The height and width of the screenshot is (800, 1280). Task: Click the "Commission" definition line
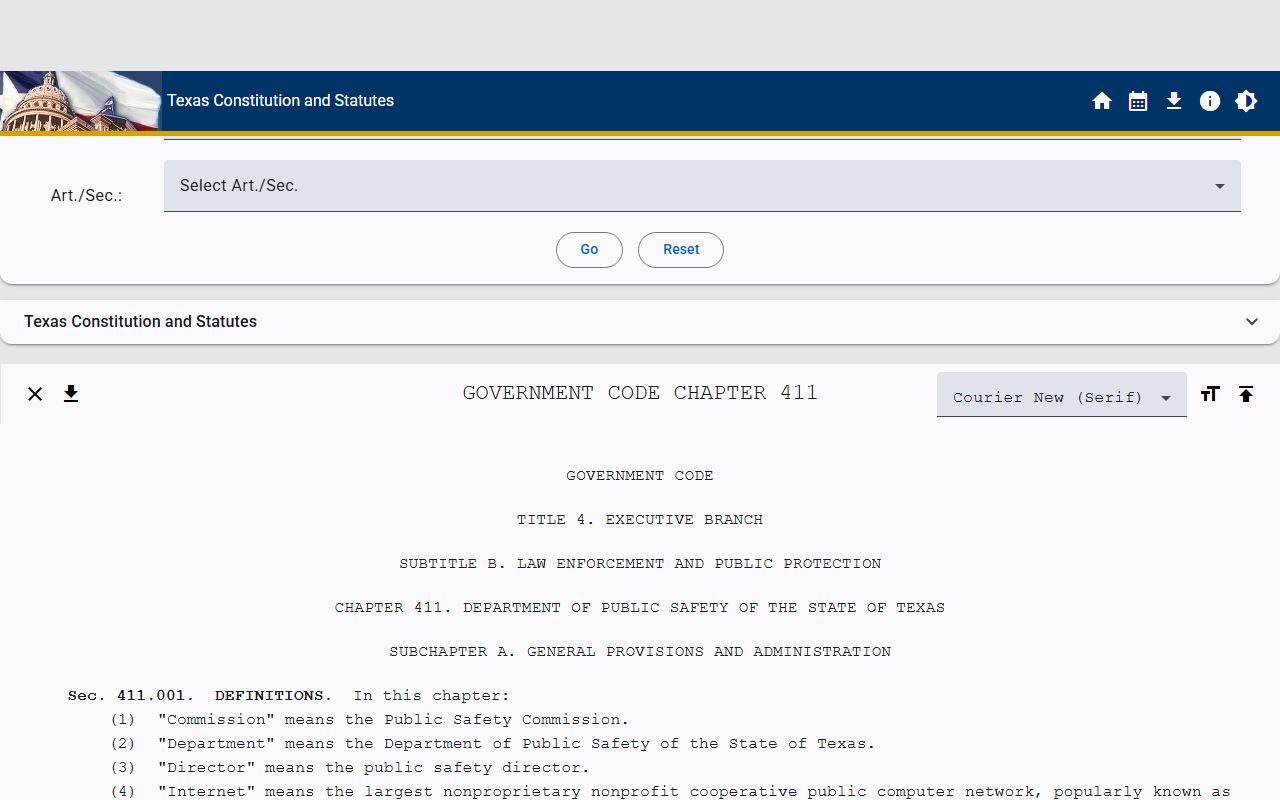pyautogui.click(x=370, y=720)
